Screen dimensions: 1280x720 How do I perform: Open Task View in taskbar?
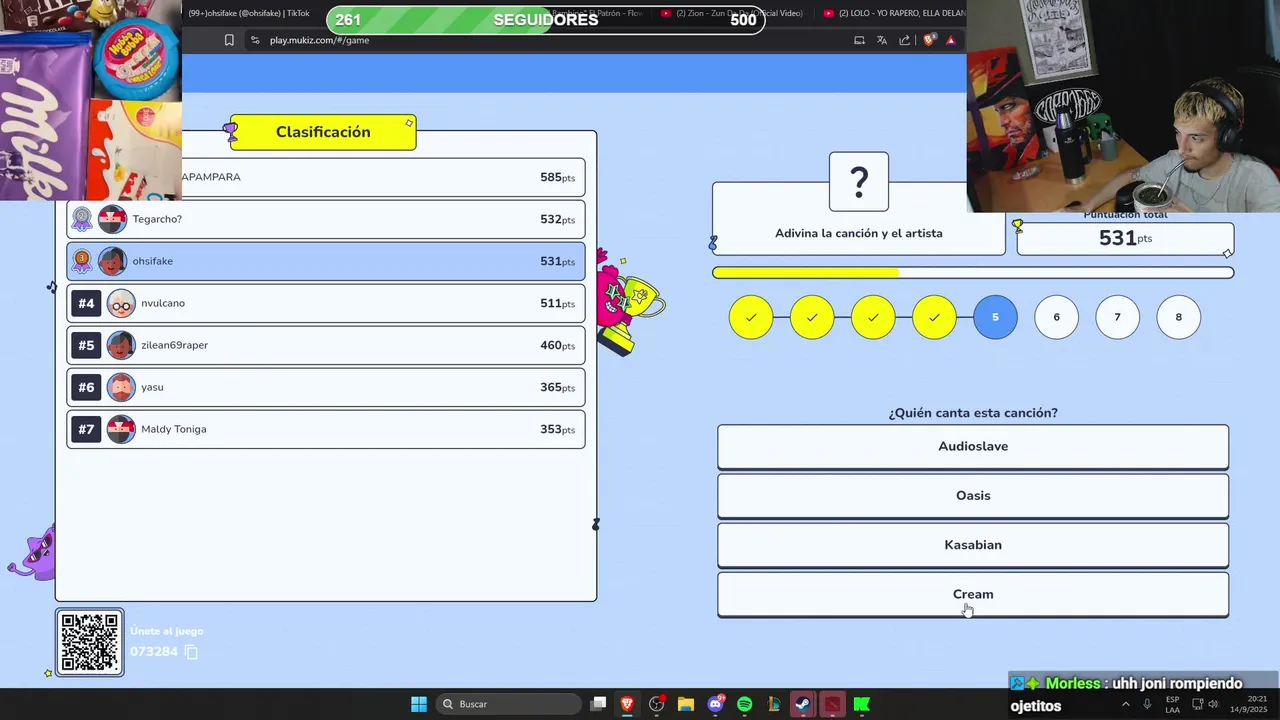(x=598, y=704)
